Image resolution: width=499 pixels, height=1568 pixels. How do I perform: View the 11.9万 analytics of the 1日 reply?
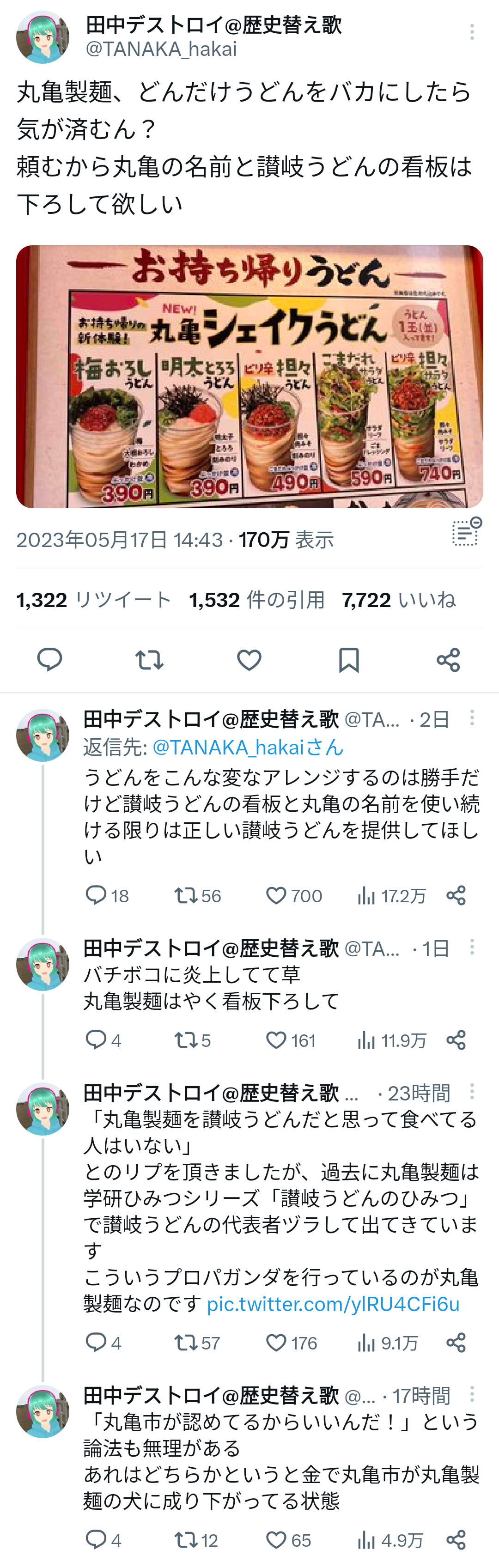pos(392,1040)
